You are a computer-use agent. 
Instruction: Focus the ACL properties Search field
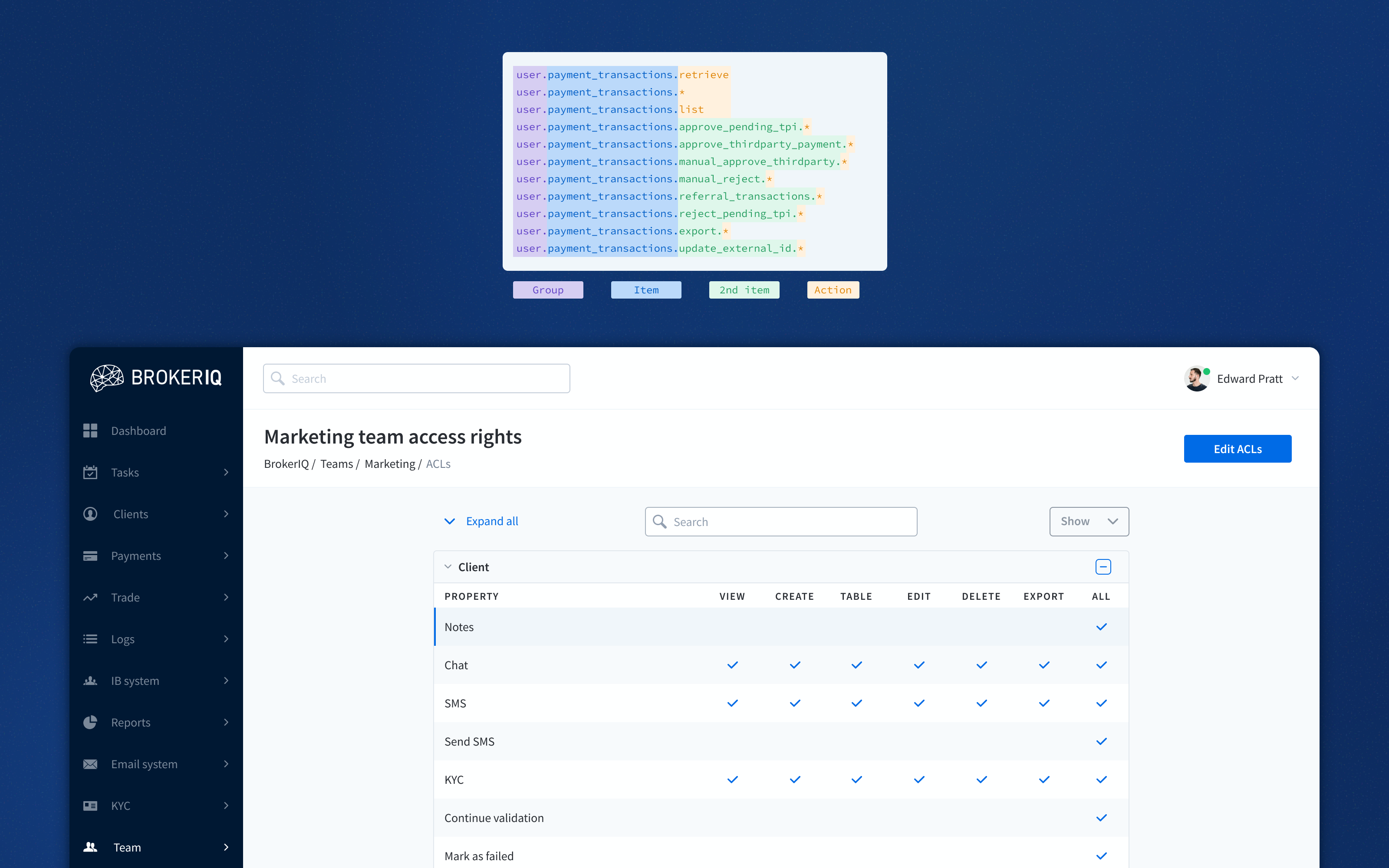pos(781,521)
